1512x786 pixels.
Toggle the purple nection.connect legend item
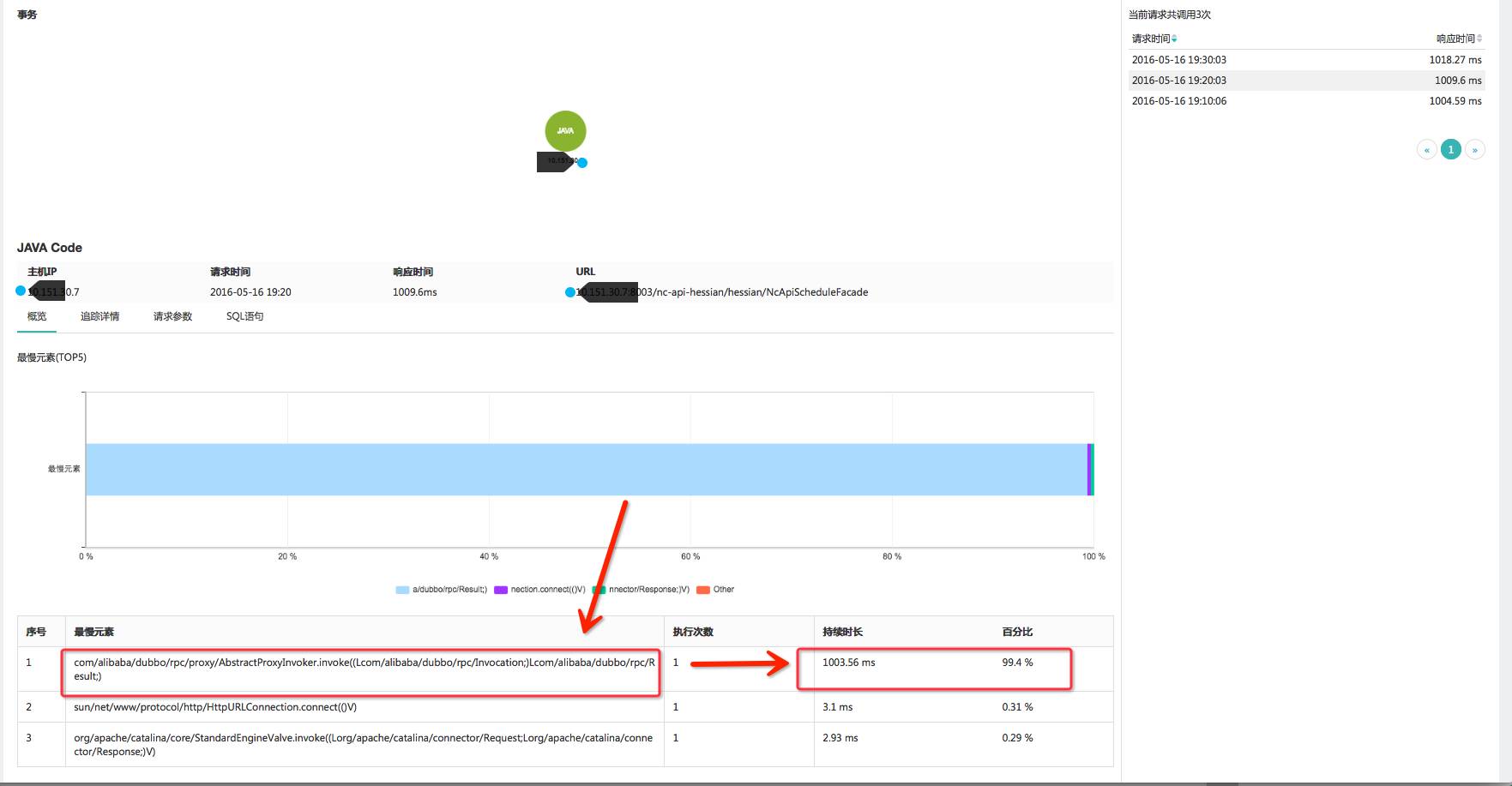point(539,590)
